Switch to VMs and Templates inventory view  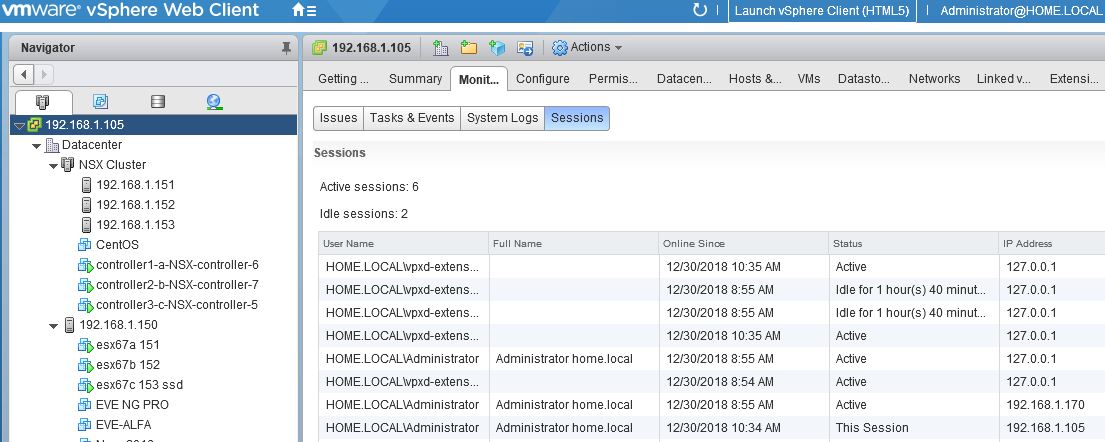tap(101, 102)
